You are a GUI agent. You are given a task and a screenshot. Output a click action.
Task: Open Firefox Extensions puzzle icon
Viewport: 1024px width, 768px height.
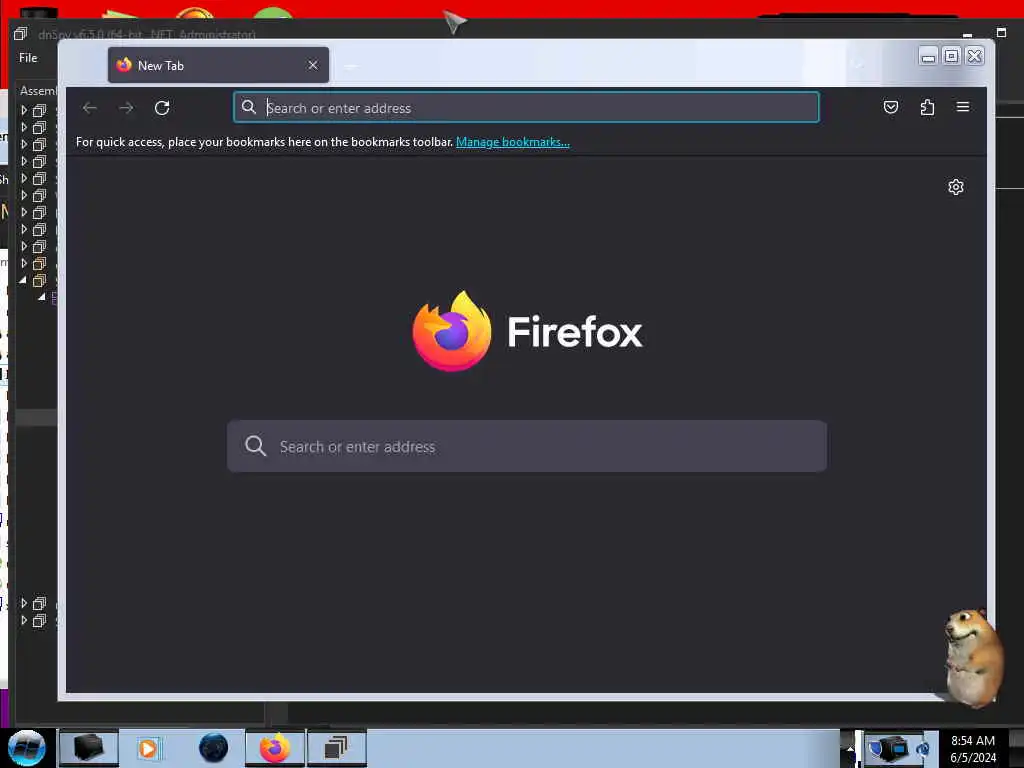927,107
